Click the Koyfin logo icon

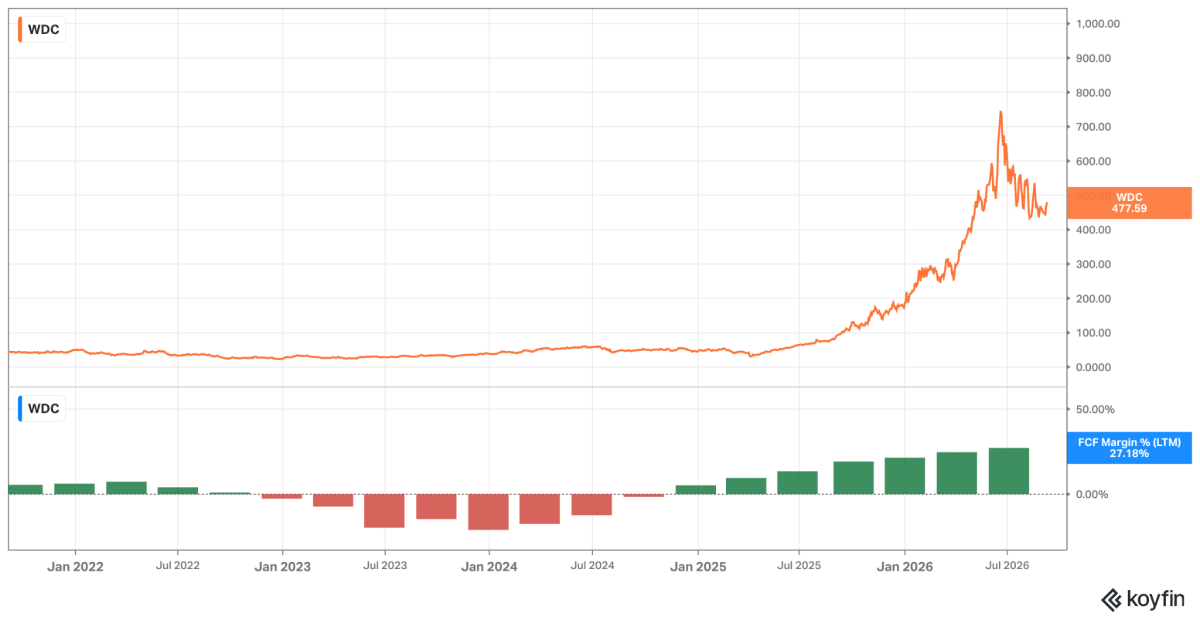coord(1112,599)
